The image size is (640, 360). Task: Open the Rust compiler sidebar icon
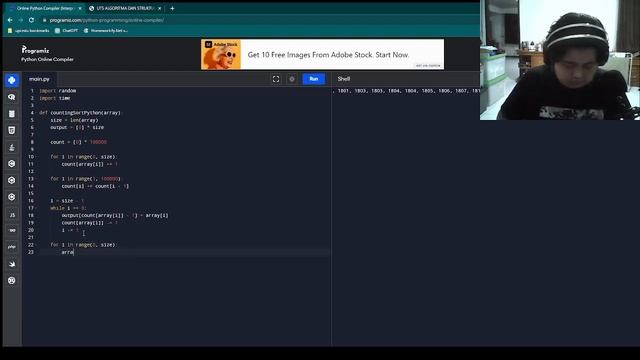pyautogui.click(x=12, y=280)
